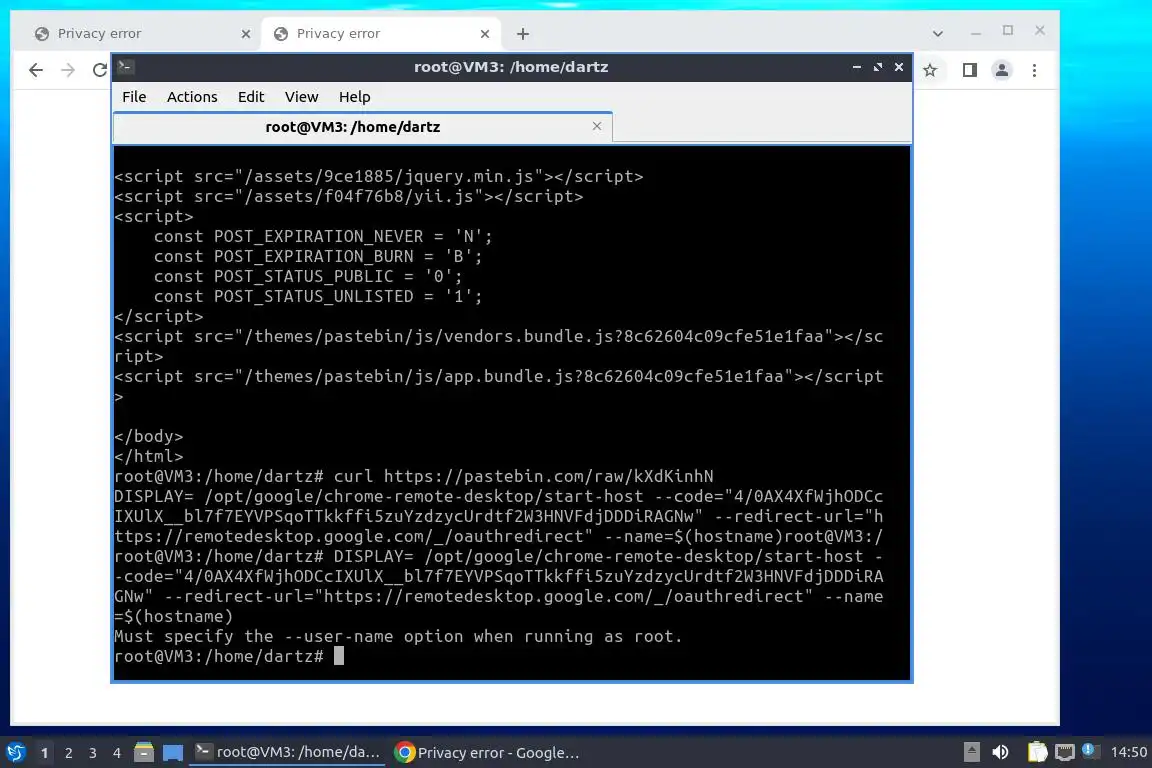
Task: Open the terminal Edit menu
Action: click(251, 97)
